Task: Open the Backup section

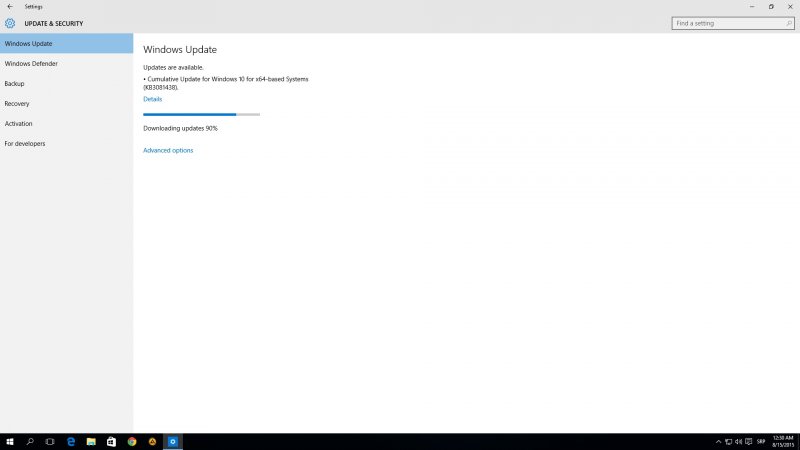Action: pos(66,84)
